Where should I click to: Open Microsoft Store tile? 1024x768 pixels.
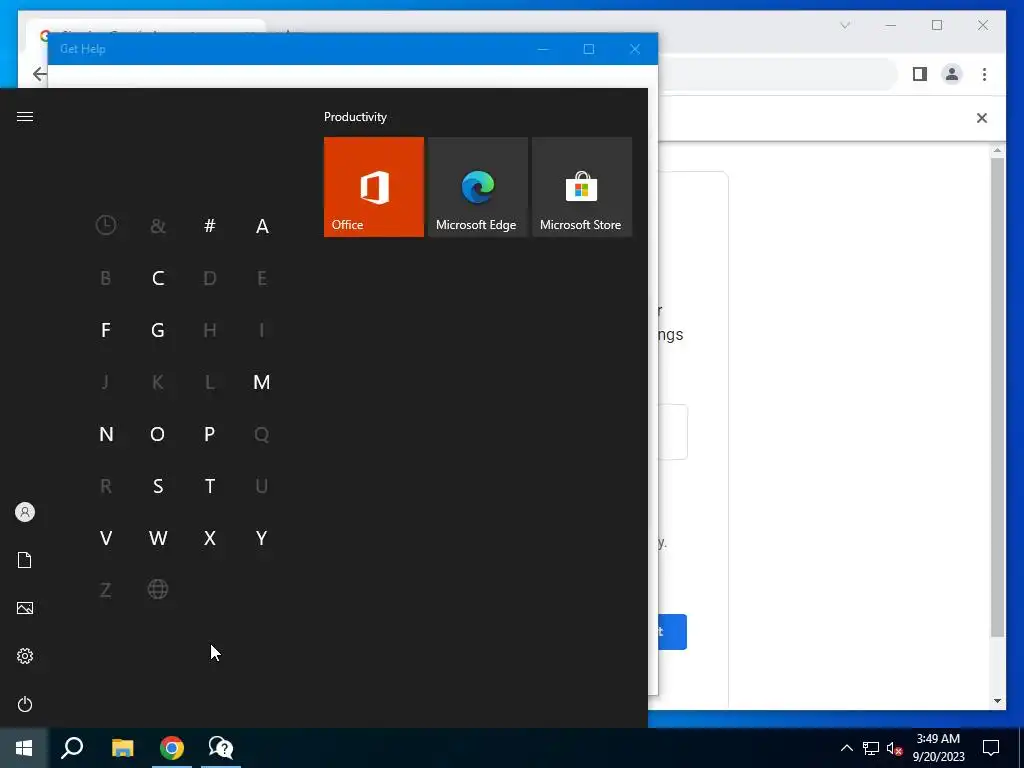[x=582, y=187]
